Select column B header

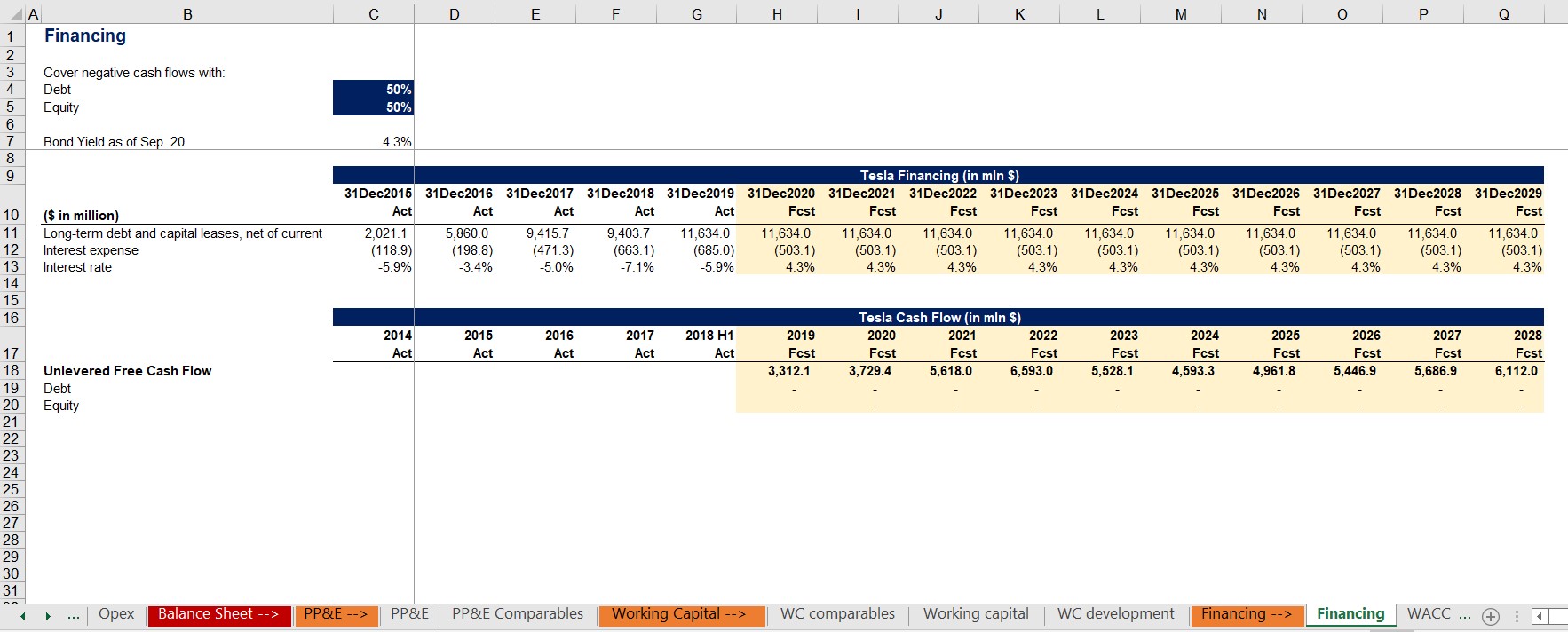coord(187,14)
